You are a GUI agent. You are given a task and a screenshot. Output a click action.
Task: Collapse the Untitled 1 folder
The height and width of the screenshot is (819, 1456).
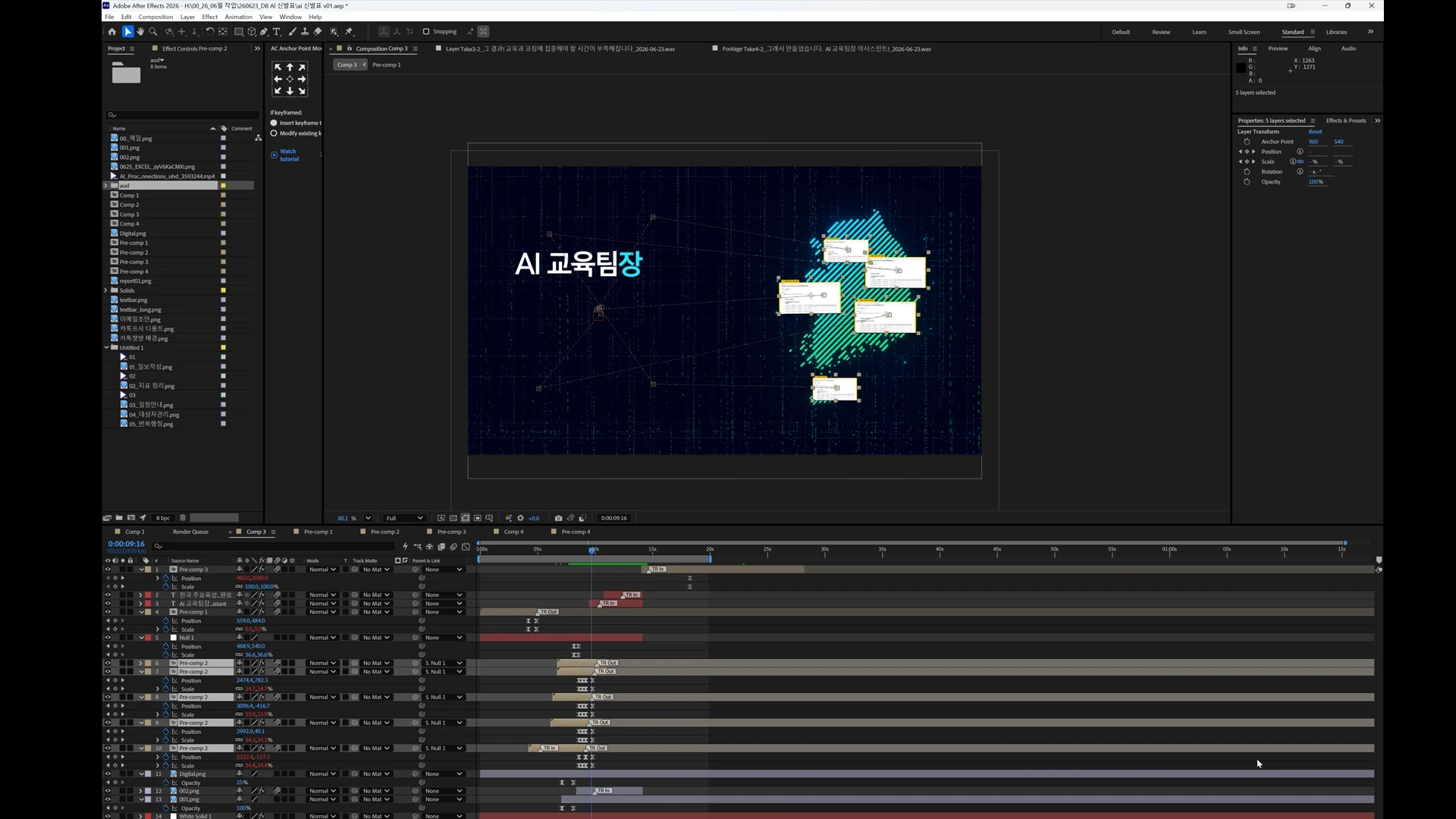[x=106, y=348]
